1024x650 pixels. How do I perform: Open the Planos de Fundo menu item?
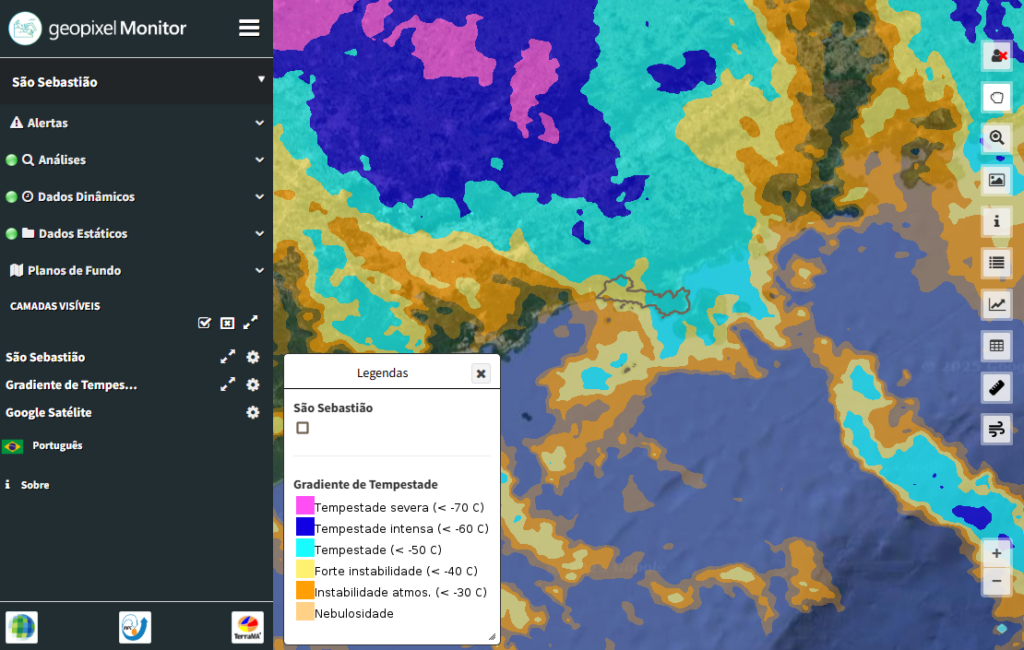136,271
